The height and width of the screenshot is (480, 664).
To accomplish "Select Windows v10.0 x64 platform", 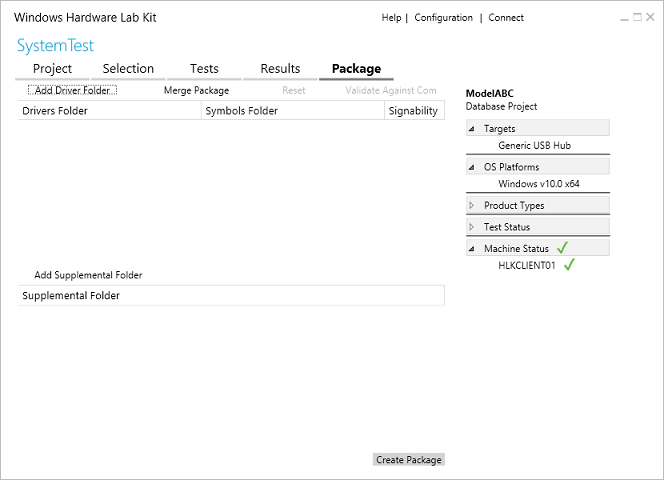I will click(x=539, y=184).
